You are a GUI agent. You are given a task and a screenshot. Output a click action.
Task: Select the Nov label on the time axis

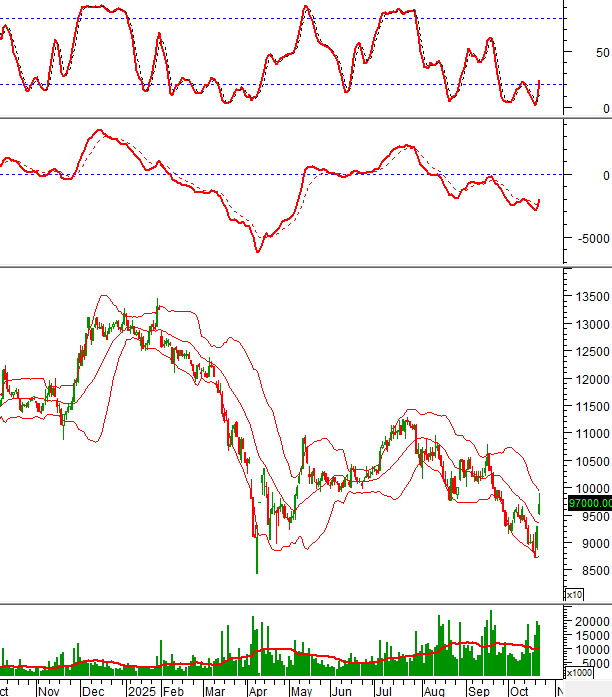[x=49, y=689]
